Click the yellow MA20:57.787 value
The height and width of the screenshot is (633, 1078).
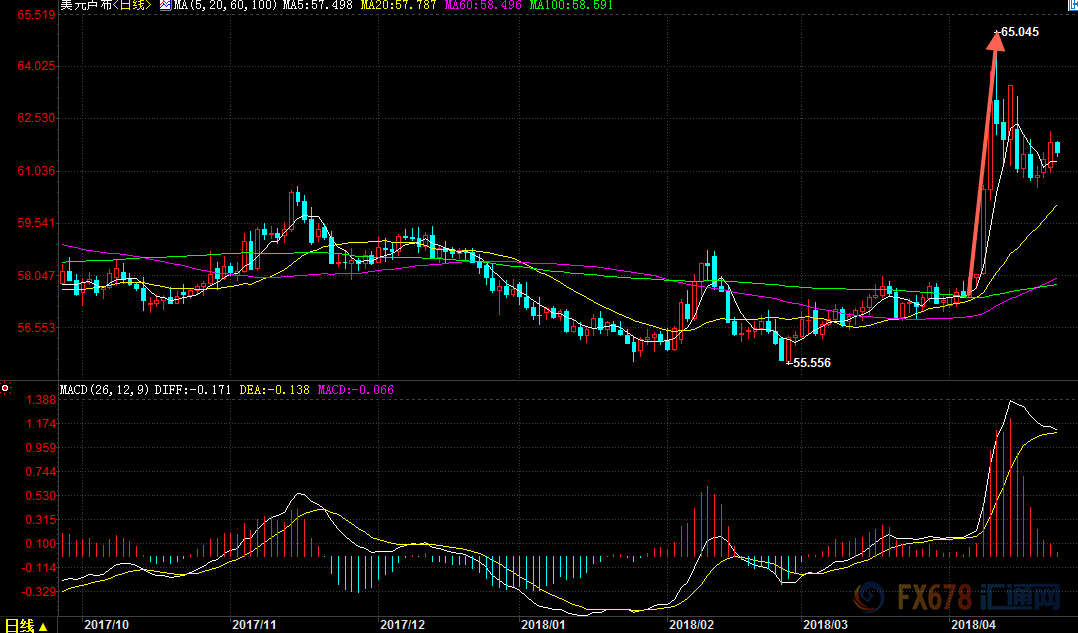pyautogui.click(x=398, y=5)
